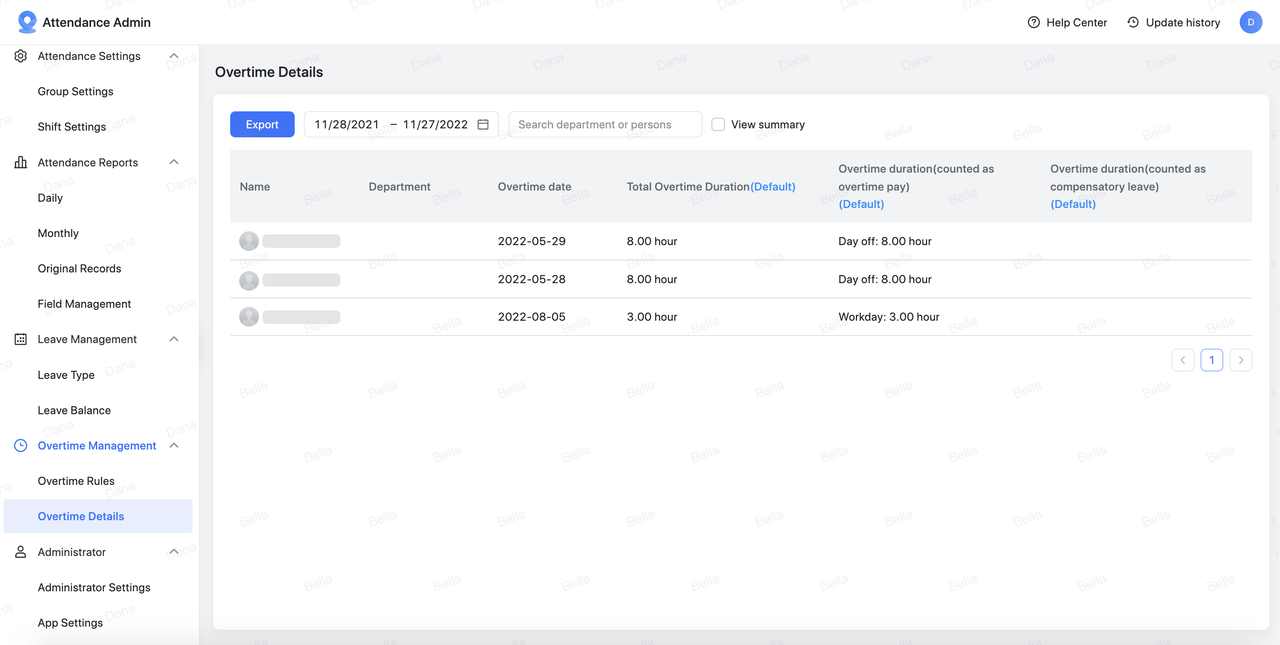
Task: Collapse the Overtime Management section chevron
Action: pos(174,446)
